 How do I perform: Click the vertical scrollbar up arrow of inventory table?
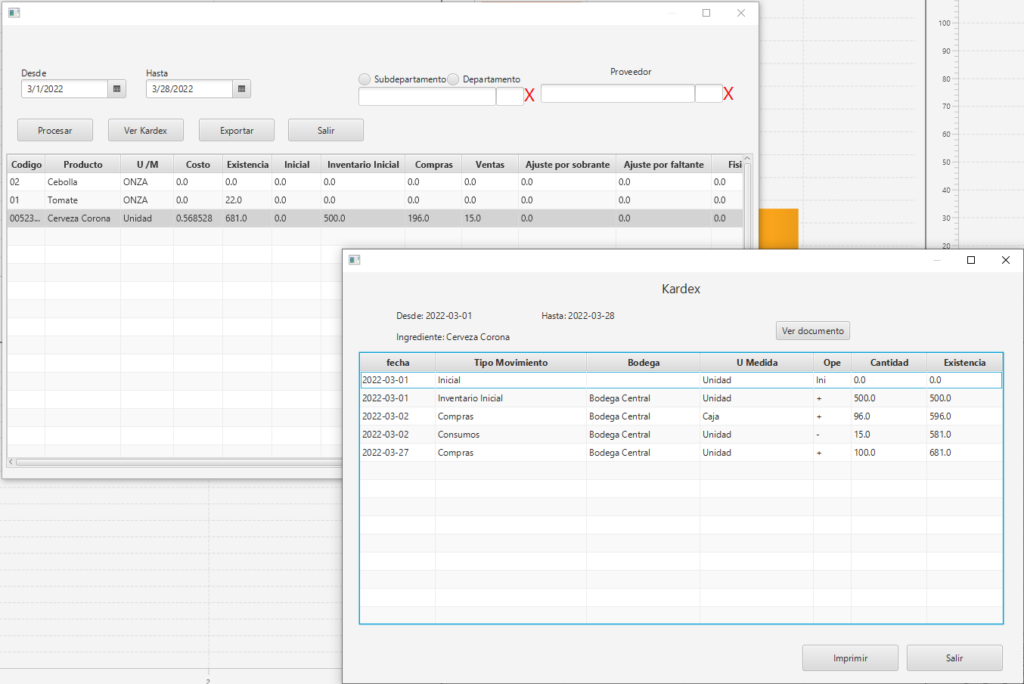[747, 159]
